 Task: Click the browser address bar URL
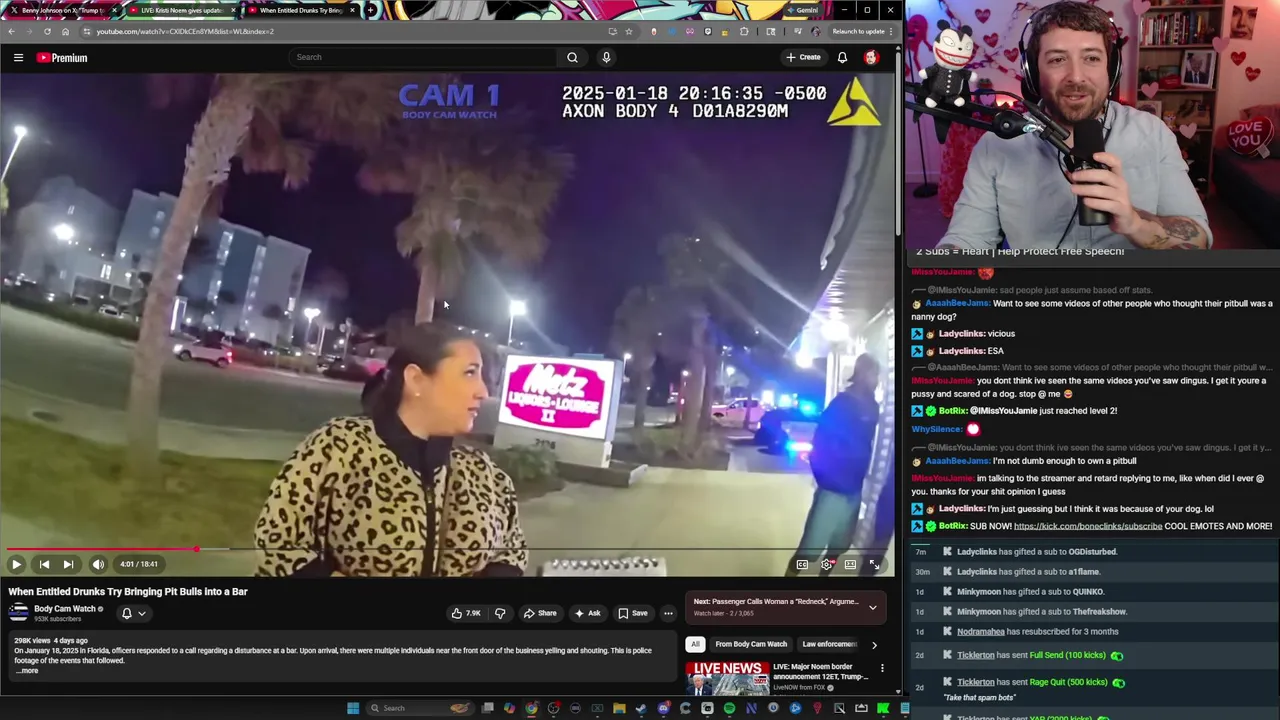185,31
